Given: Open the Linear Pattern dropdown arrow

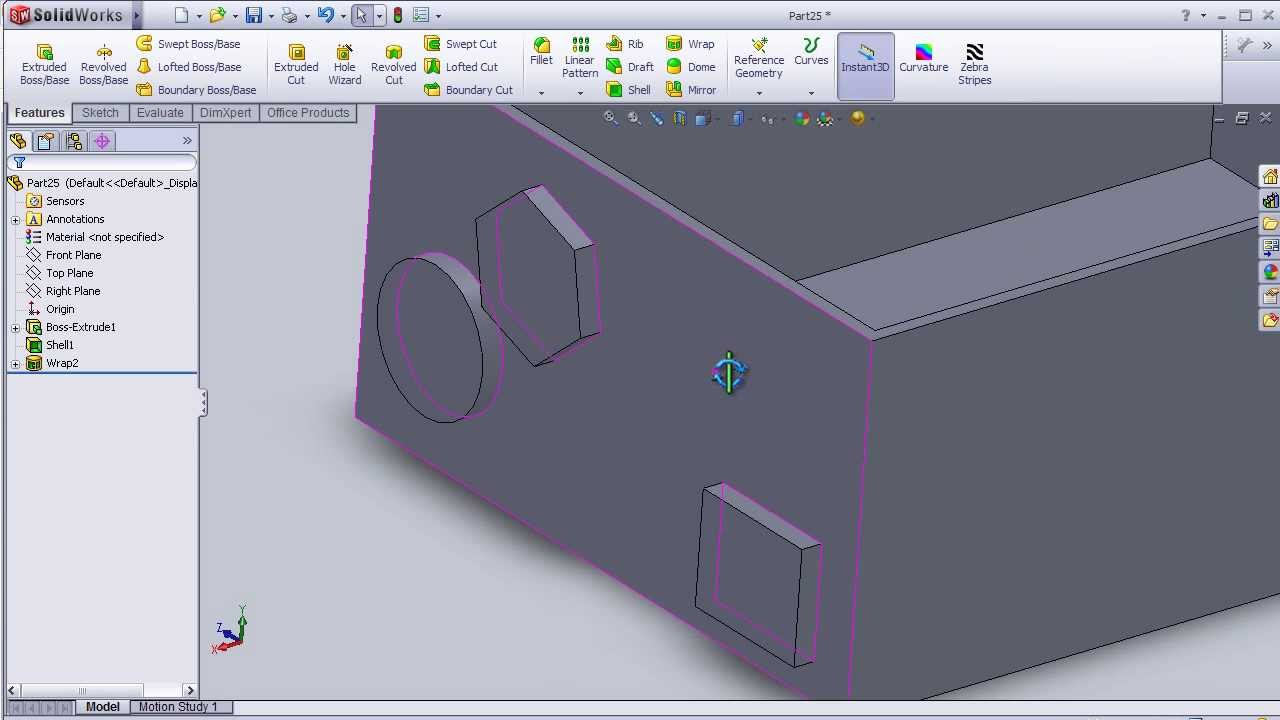Looking at the screenshot, I should point(580,93).
